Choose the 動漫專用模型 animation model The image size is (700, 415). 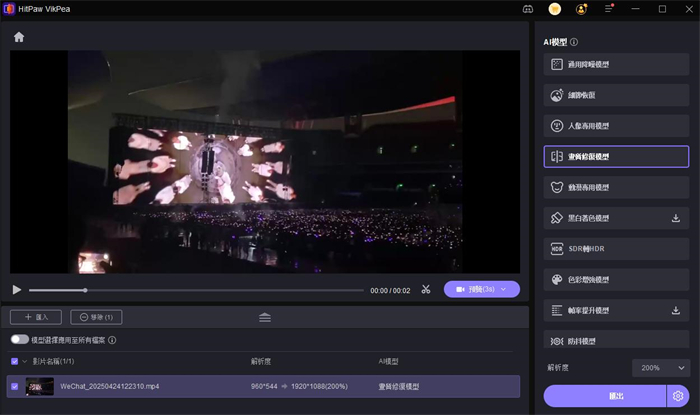[616, 187]
